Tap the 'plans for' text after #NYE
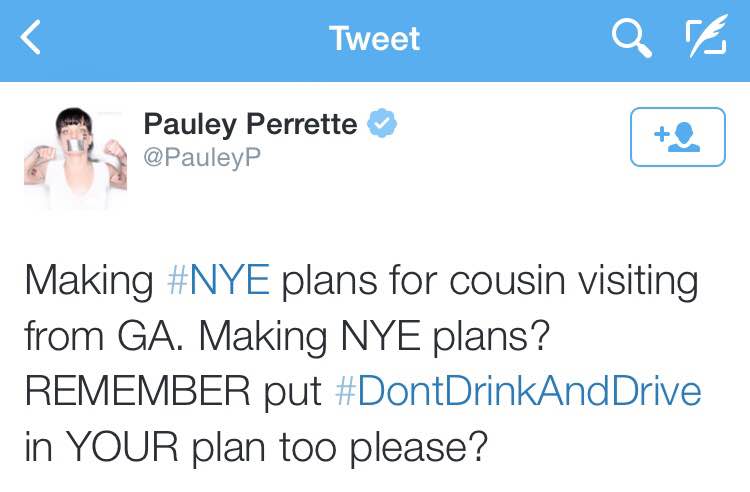The image size is (750, 492). click(x=359, y=282)
